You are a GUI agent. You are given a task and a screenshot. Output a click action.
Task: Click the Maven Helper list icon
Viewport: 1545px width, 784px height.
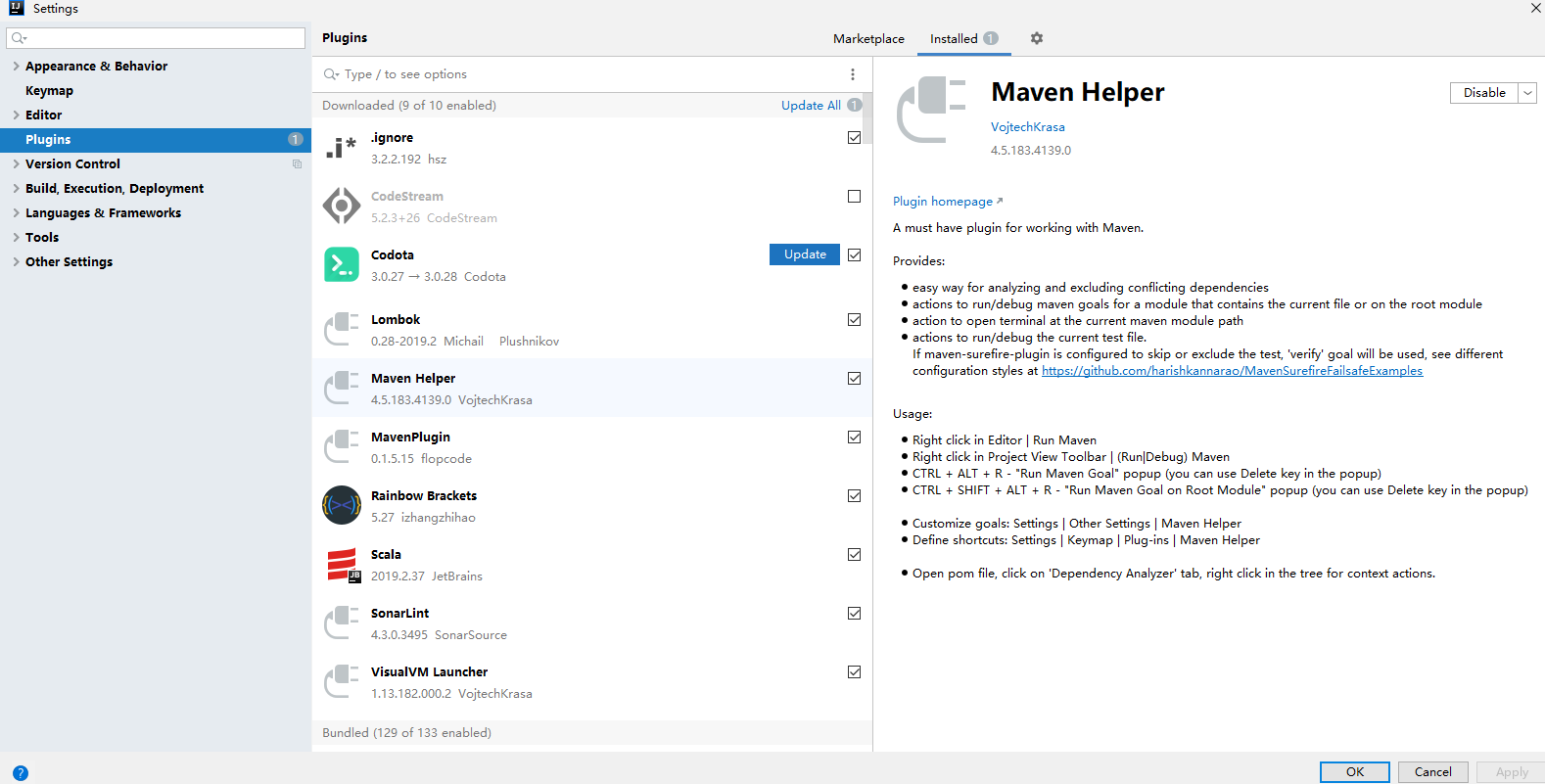tap(341, 389)
